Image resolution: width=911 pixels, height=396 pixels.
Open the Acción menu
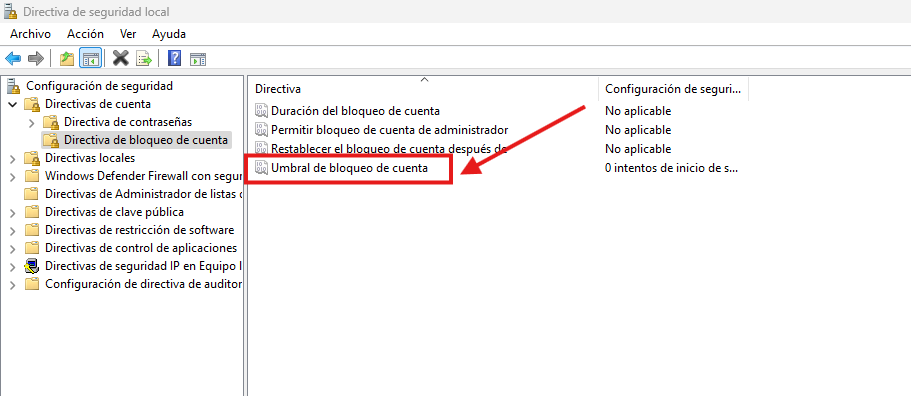(85, 34)
